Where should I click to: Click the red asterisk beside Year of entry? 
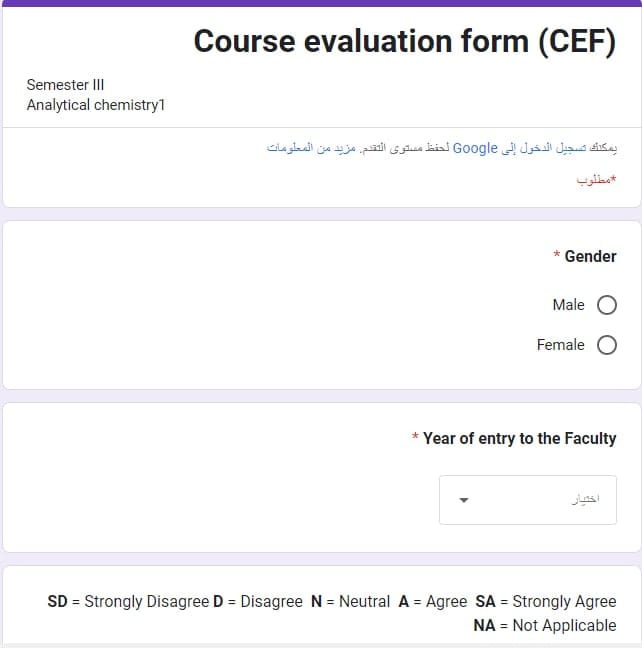[x=415, y=438]
